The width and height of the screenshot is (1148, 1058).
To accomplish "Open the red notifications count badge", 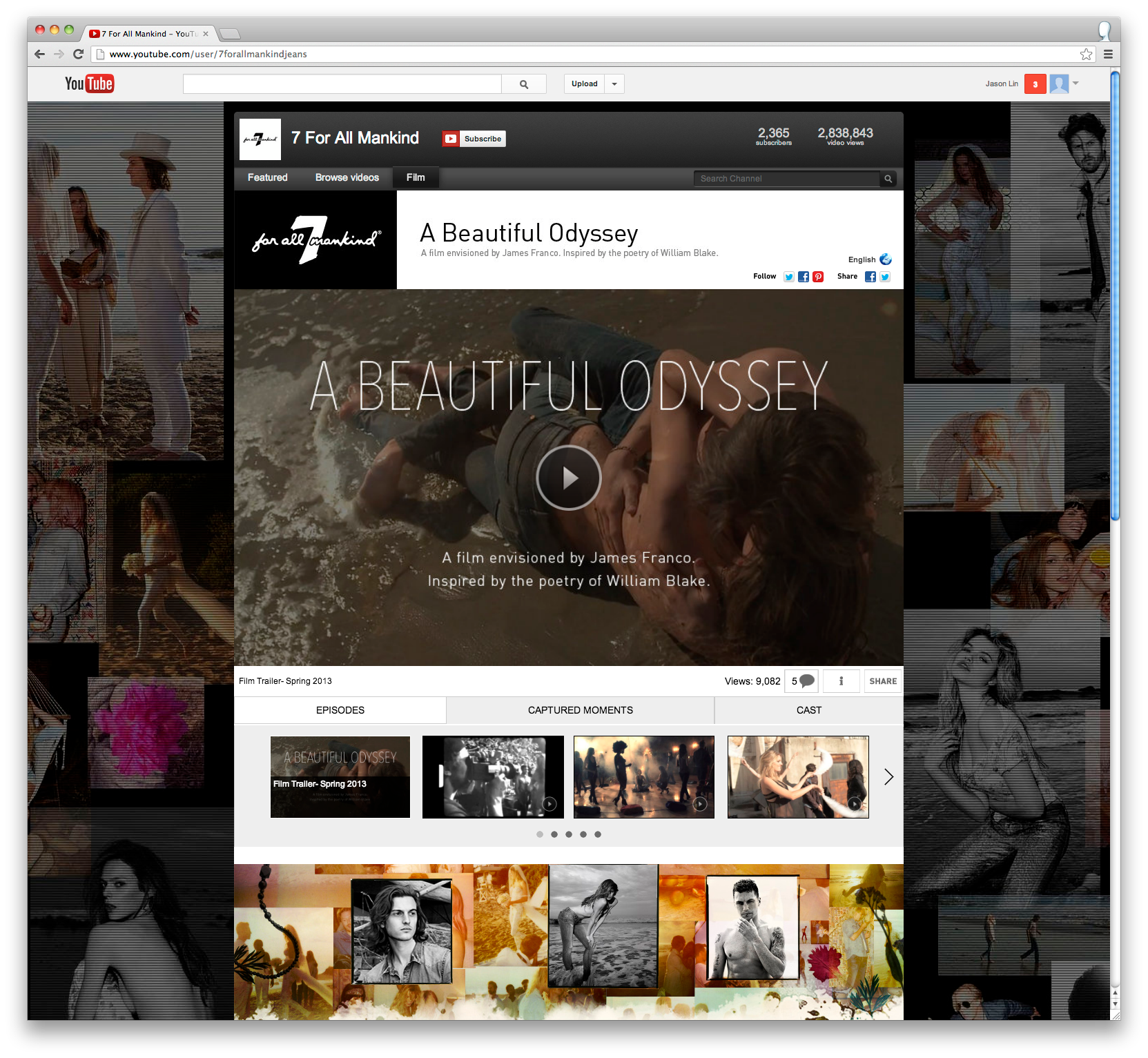I will (x=1035, y=84).
